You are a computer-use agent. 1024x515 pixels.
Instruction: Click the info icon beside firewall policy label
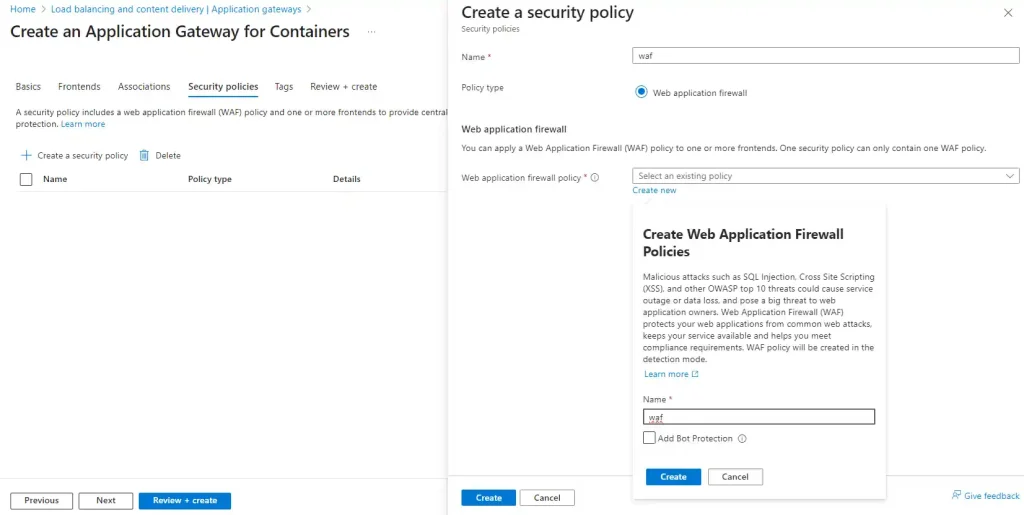point(594,178)
